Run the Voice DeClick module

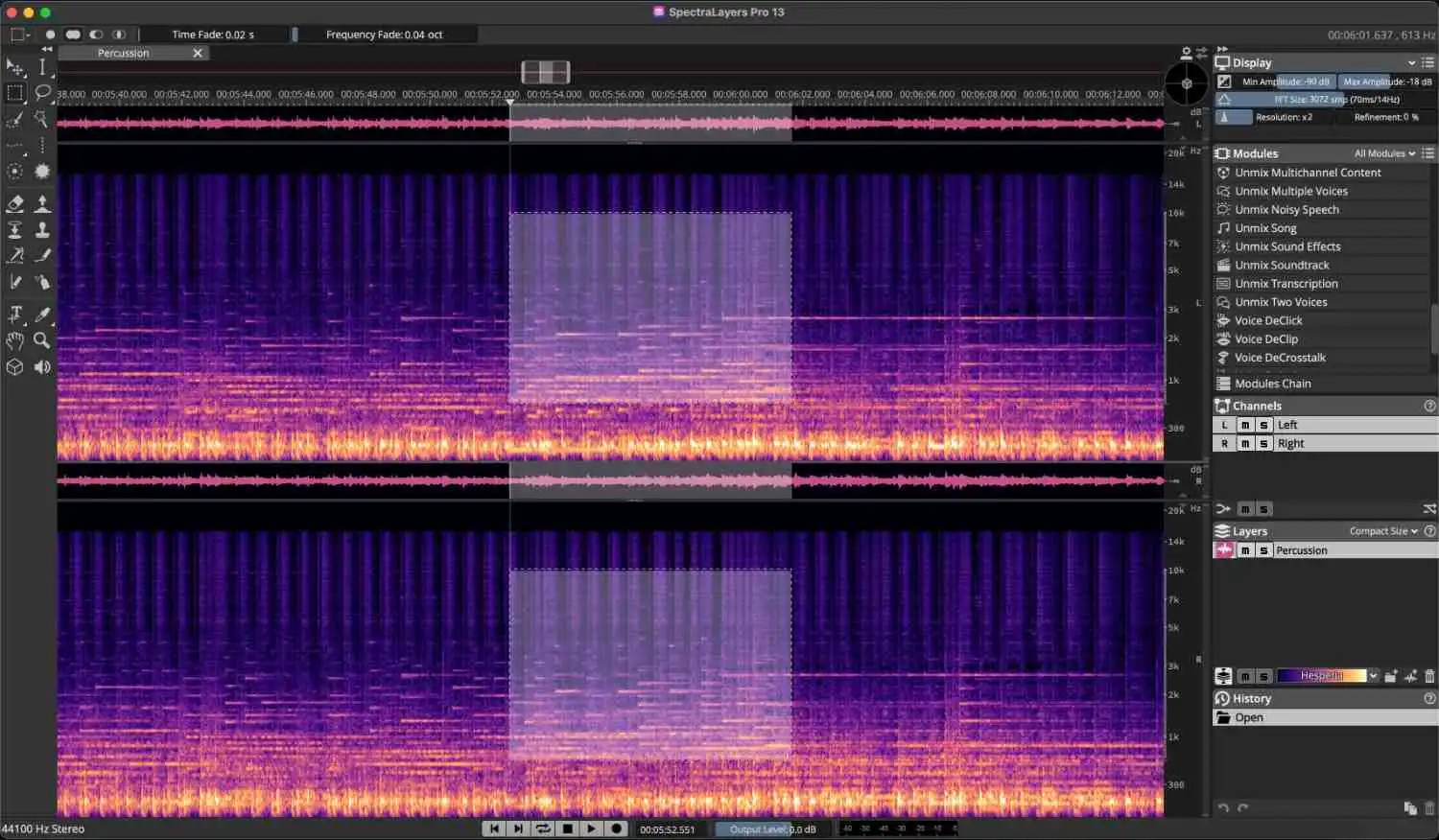point(1268,320)
